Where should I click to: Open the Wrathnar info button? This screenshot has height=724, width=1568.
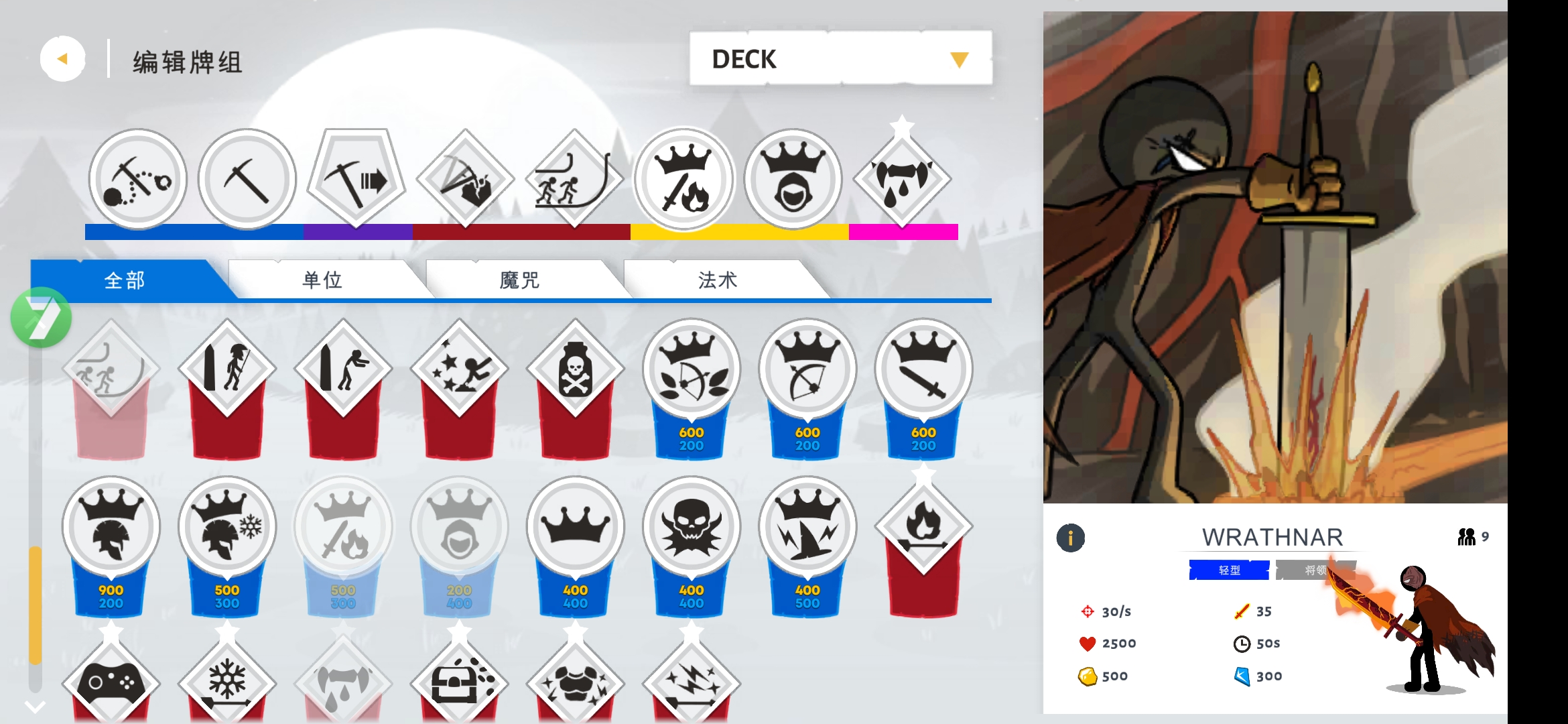[1070, 538]
